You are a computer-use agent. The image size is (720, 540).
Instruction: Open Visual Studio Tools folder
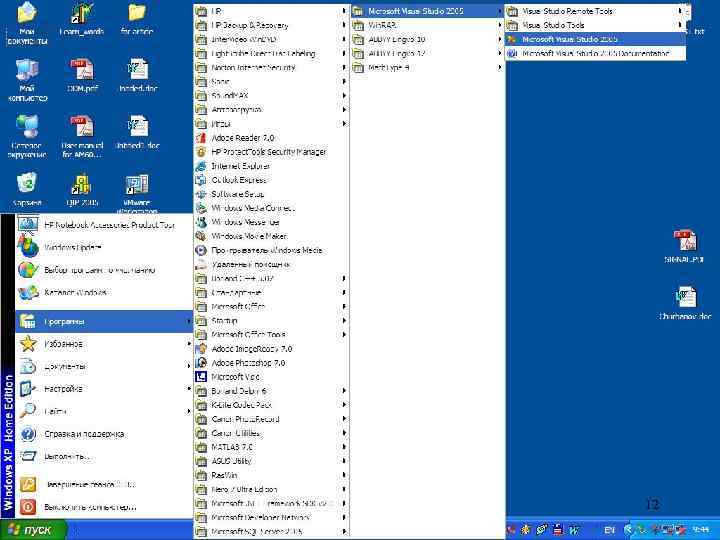[x=596, y=25]
